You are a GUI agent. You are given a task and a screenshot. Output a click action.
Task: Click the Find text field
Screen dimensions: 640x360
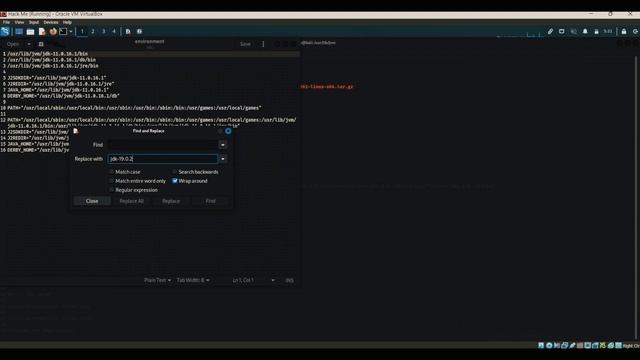[x=162, y=145]
